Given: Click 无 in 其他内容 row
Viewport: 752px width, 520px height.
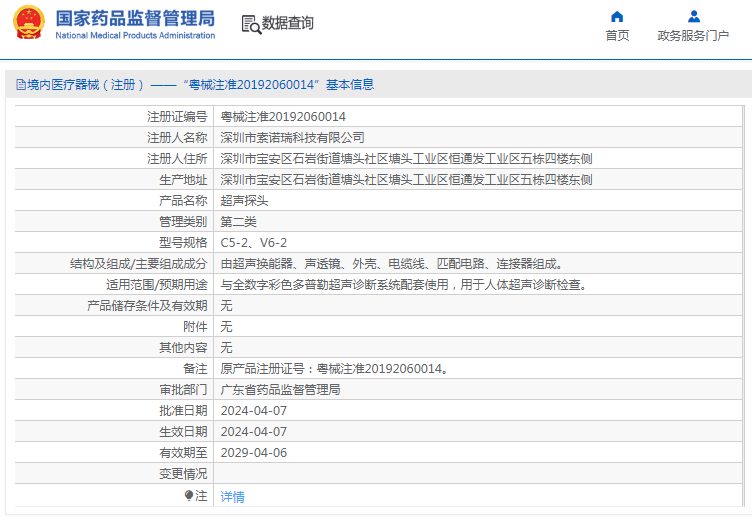Looking at the screenshot, I should click(226, 348).
